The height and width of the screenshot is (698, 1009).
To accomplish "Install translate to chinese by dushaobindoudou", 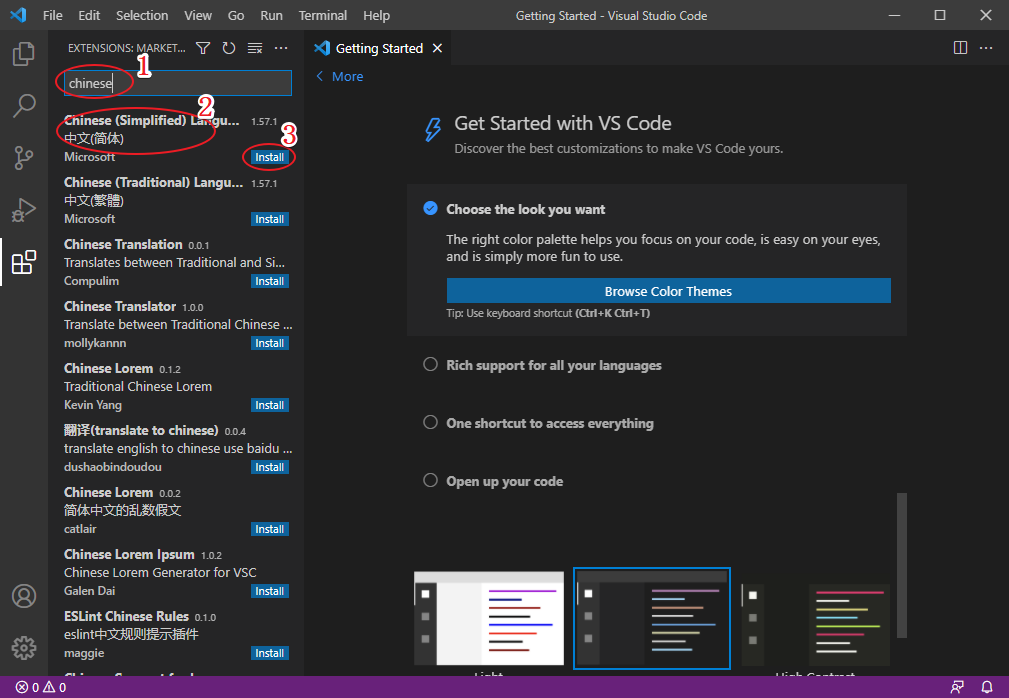I will [x=270, y=467].
